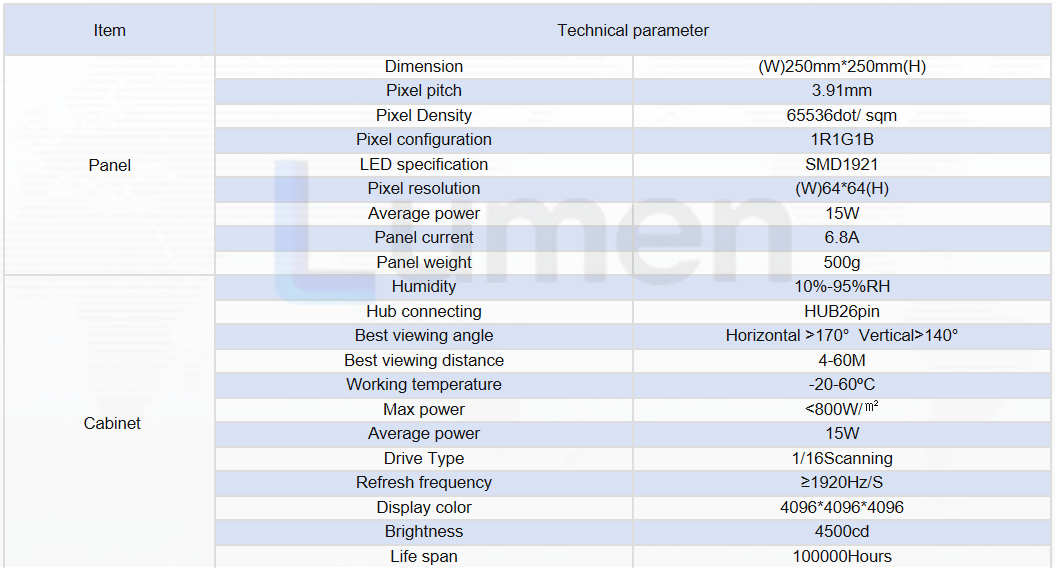This screenshot has height=568, width=1055.
Task: Click the 4-60M viewing distance value
Action: [842, 361]
